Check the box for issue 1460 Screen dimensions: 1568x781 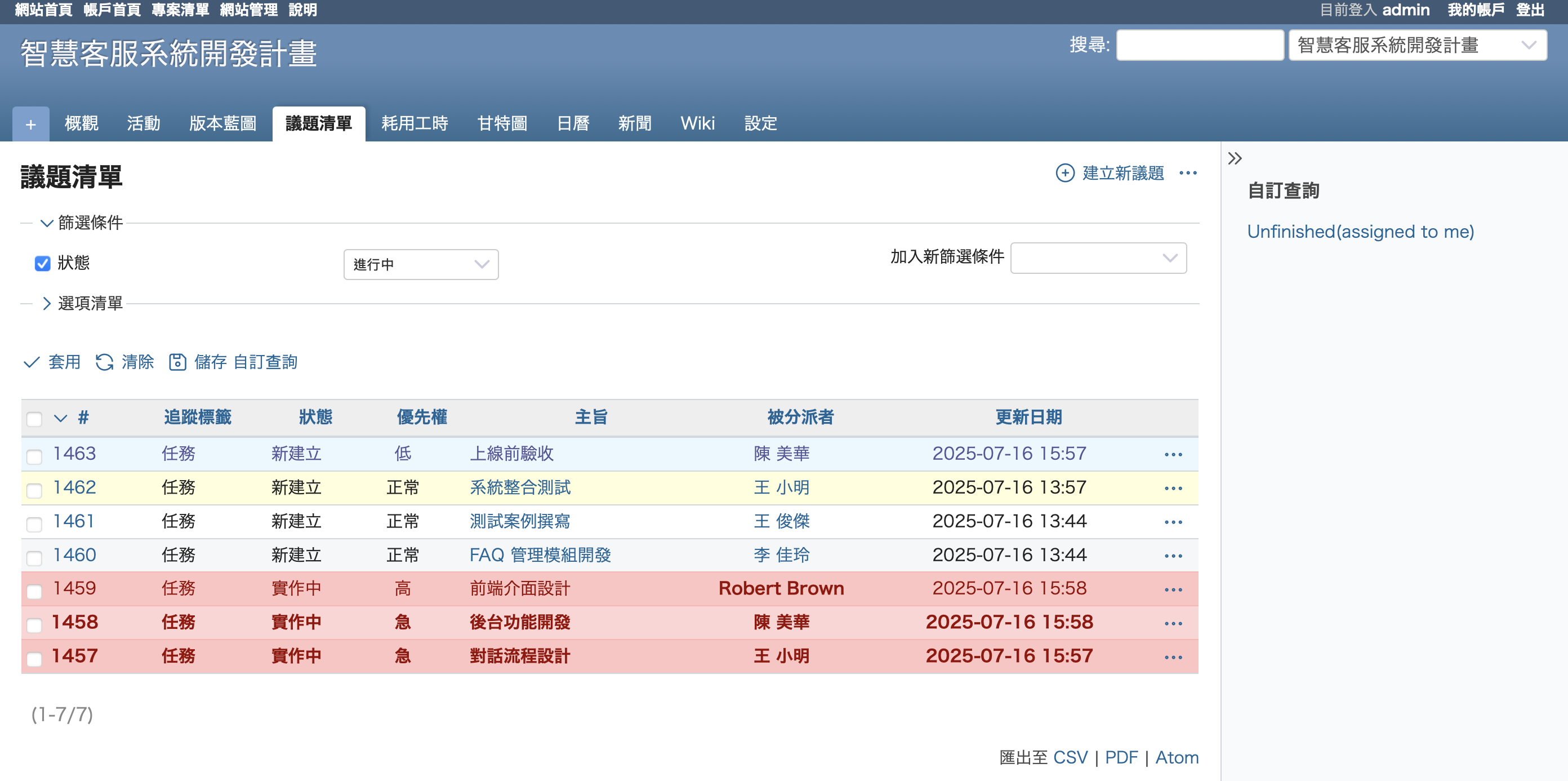tap(35, 558)
